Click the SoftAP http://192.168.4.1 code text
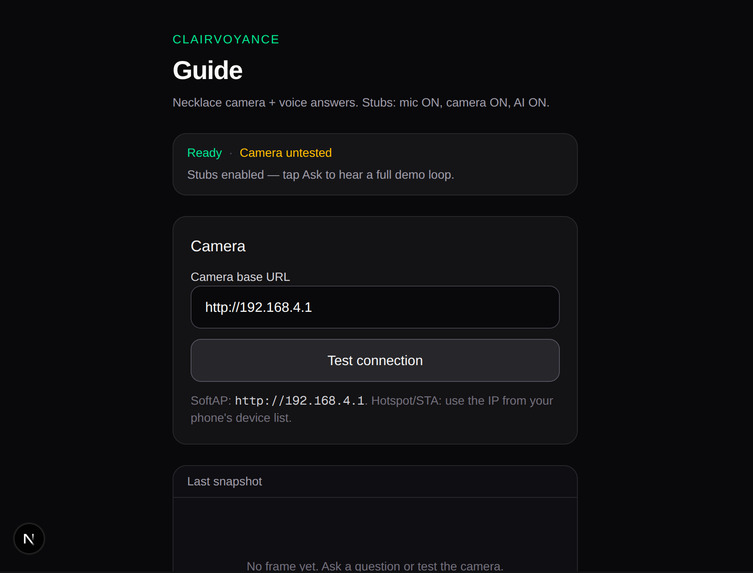 click(x=300, y=401)
